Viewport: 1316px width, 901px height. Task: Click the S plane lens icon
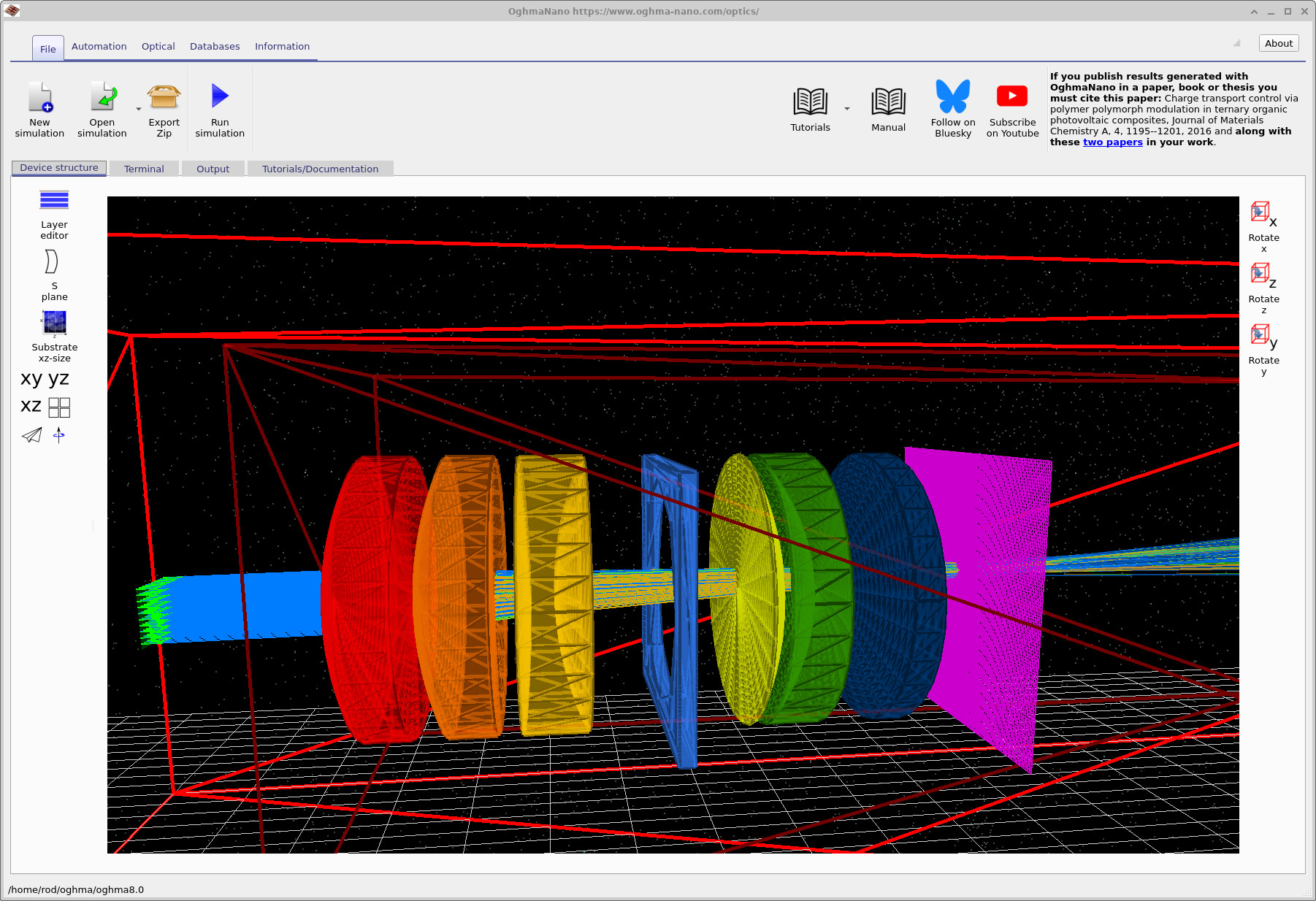tap(51, 262)
